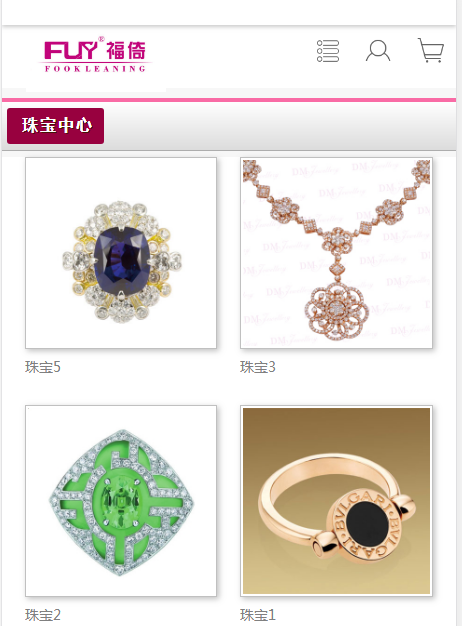Open the blue sapphire ring thumbnail
Viewport: 462px width, 626px height.
pos(121,253)
